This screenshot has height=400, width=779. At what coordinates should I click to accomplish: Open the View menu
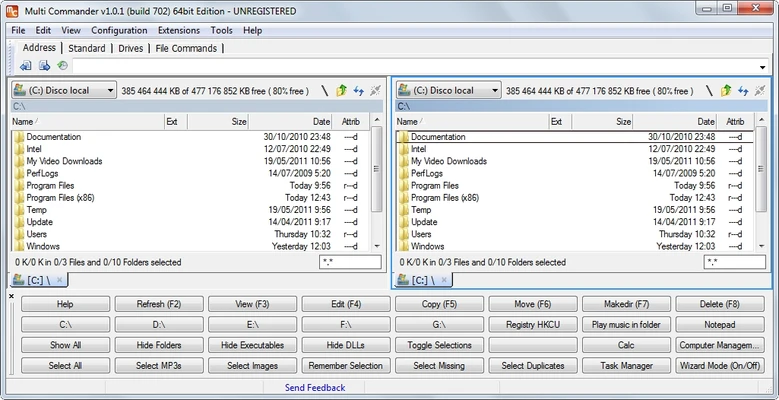[x=71, y=30]
